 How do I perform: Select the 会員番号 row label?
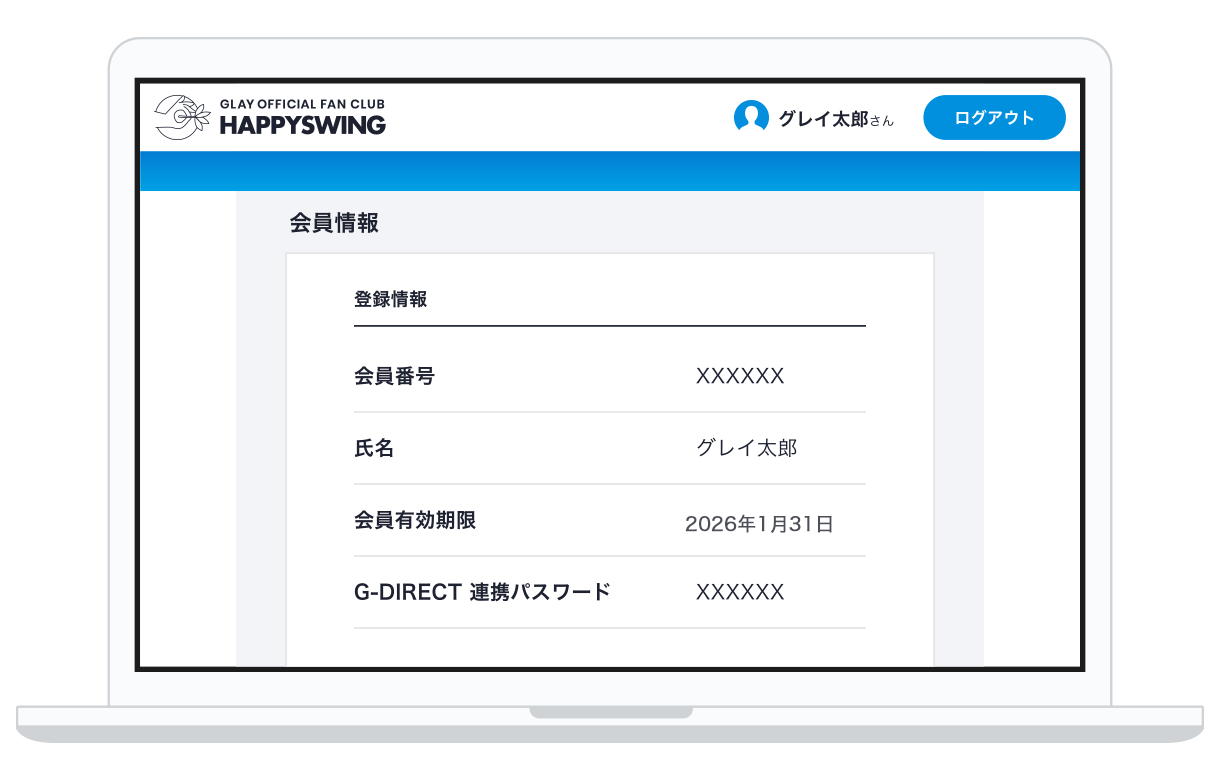394,376
